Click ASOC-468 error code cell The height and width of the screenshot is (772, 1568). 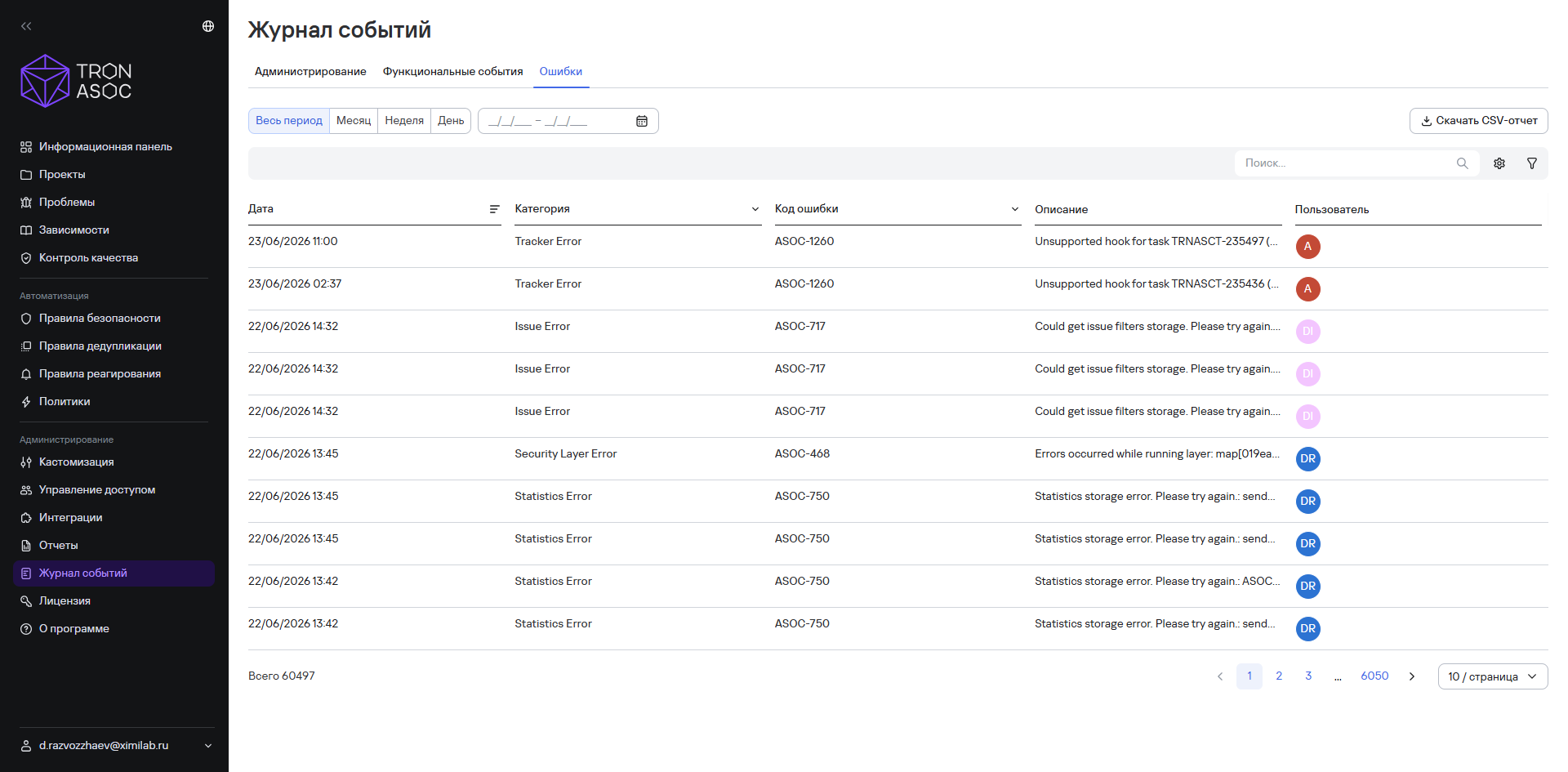(x=802, y=454)
